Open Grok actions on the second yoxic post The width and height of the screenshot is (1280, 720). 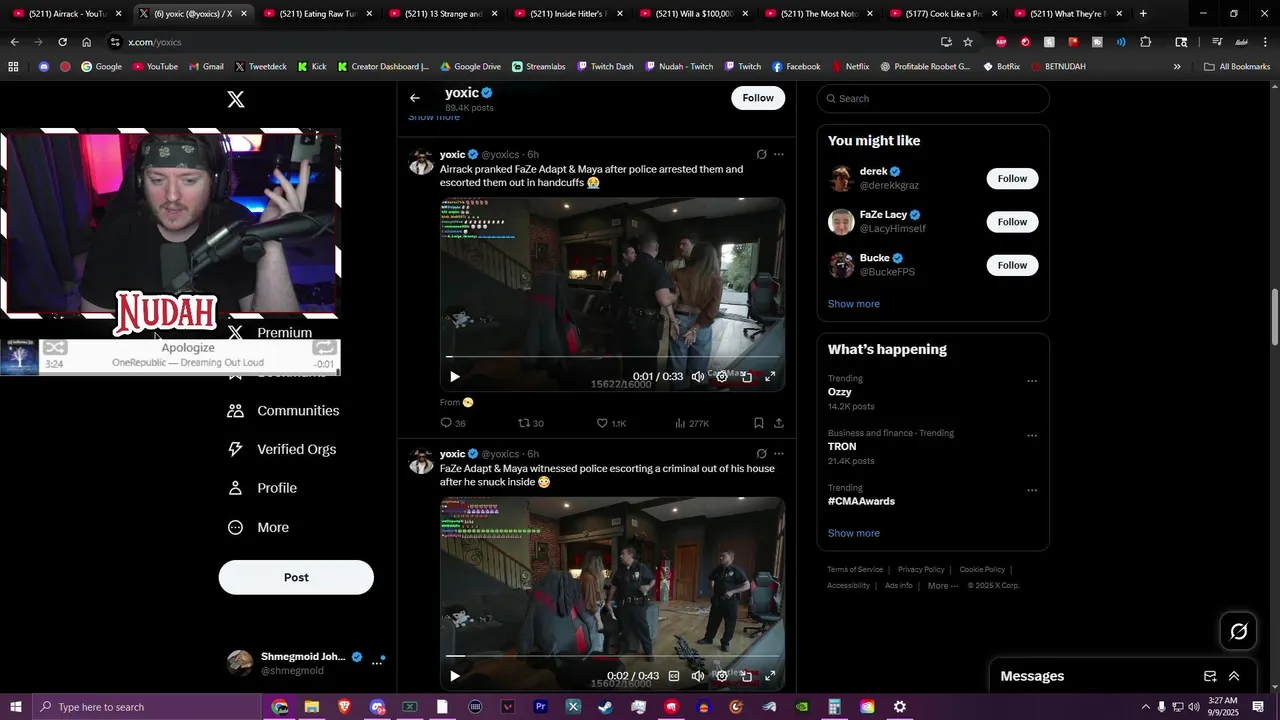762,453
